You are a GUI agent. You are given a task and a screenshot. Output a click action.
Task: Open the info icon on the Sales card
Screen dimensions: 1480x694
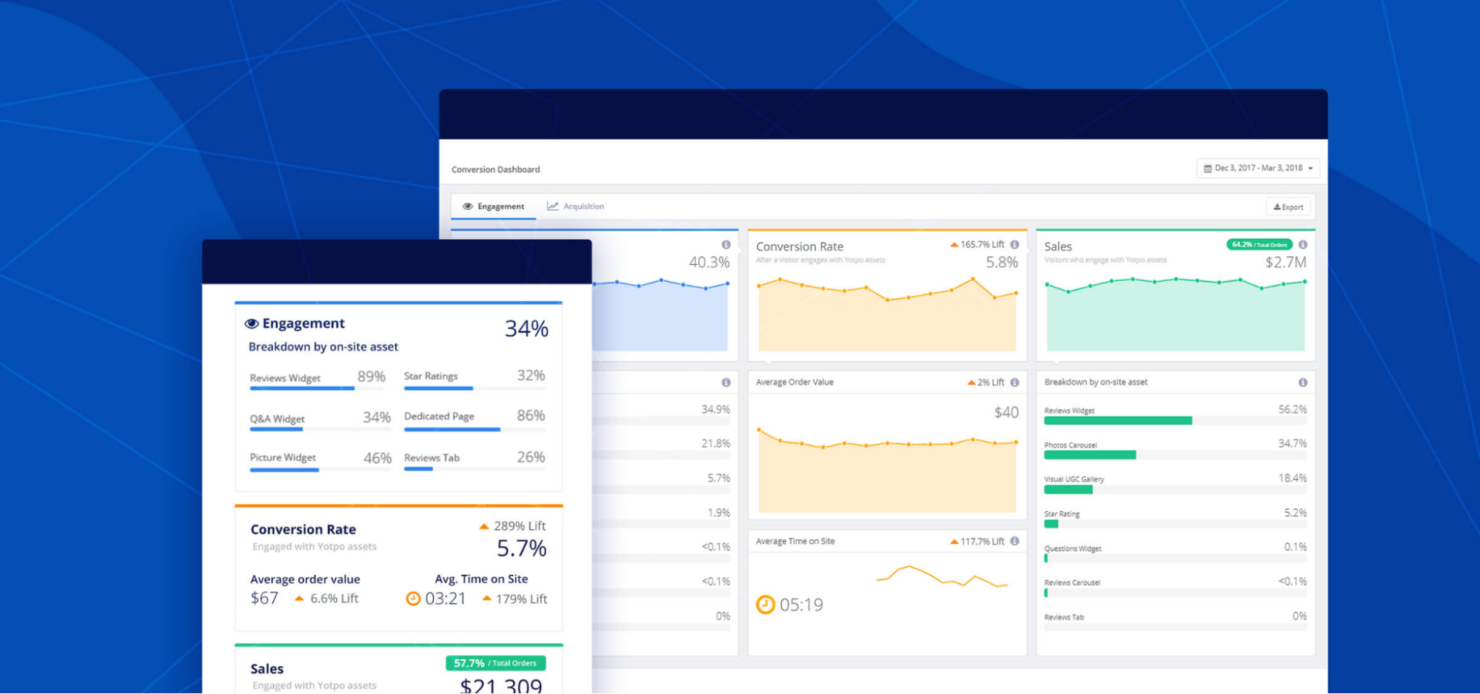pos(1302,242)
